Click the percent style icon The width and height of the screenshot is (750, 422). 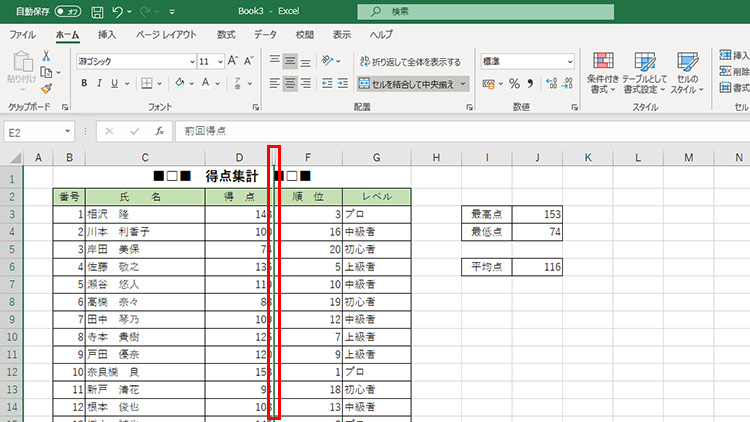[x=514, y=84]
